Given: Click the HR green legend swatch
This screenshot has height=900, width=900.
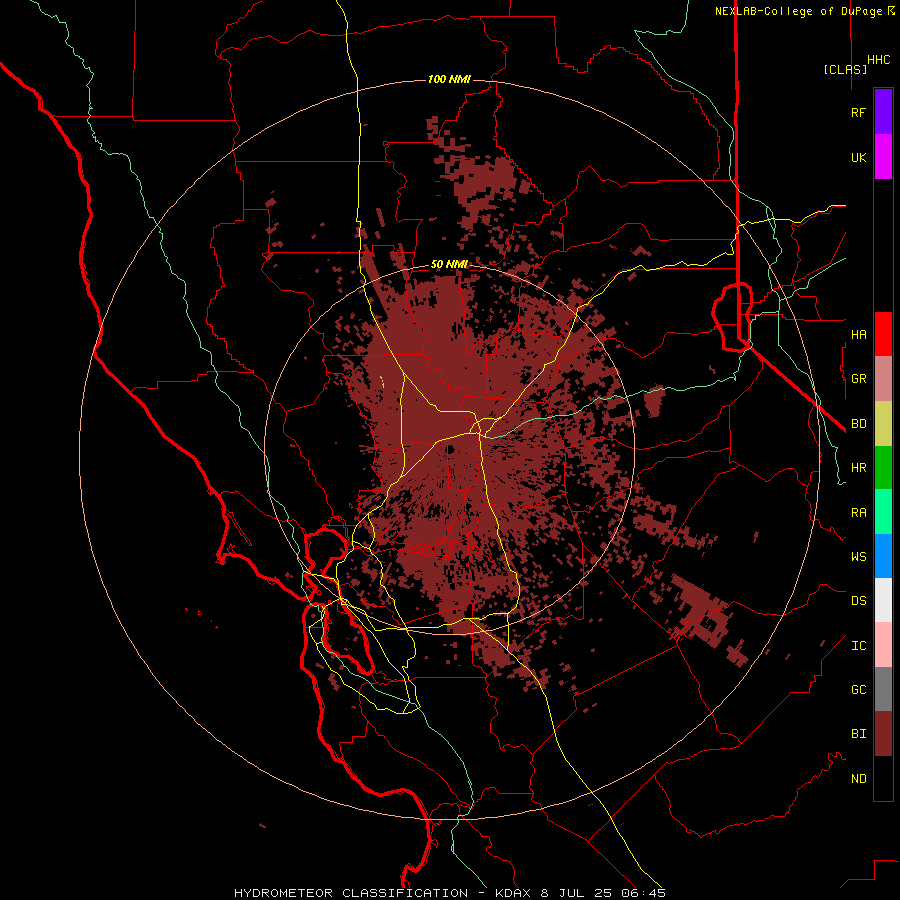Looking at the screenshot, I should (883, 467).
